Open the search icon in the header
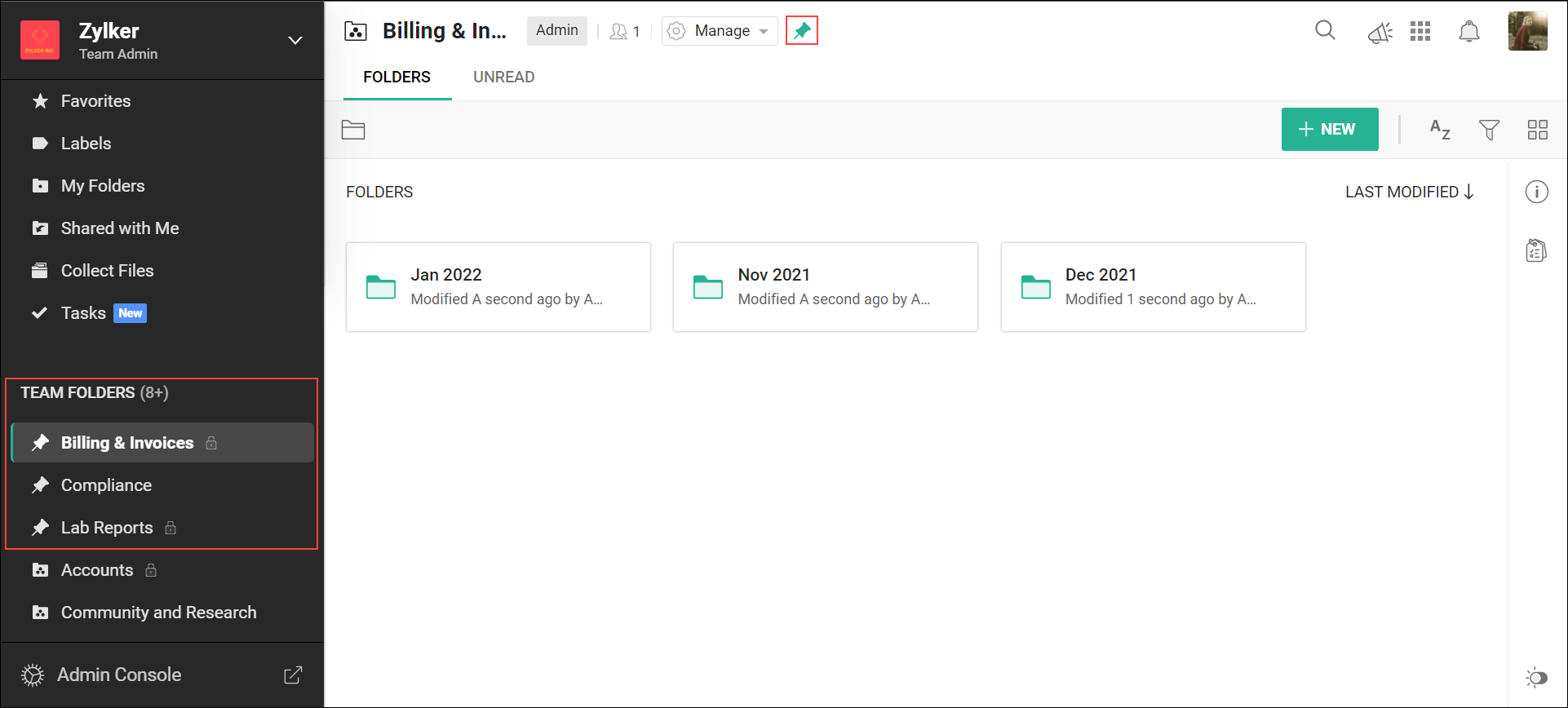This screenshot has height=708, width=1568. [x=1325, y=31]
